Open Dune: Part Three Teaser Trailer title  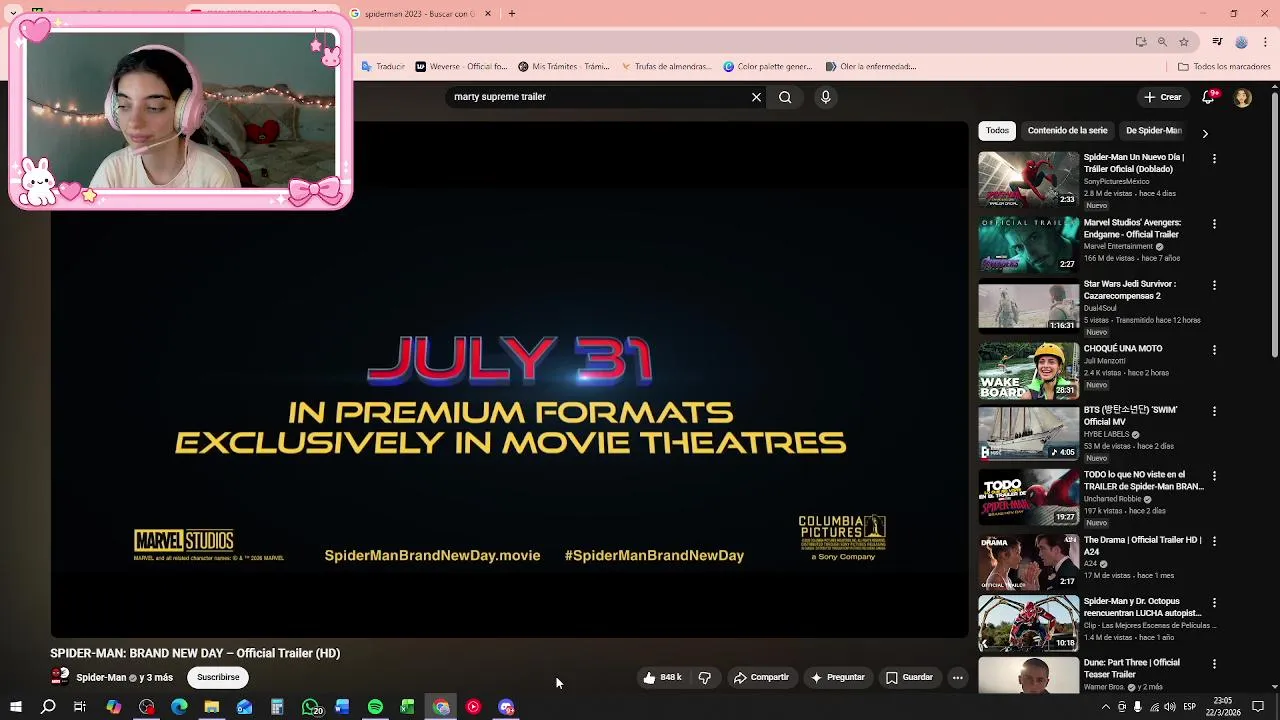pyautogui.click(x=1132, y=668)
